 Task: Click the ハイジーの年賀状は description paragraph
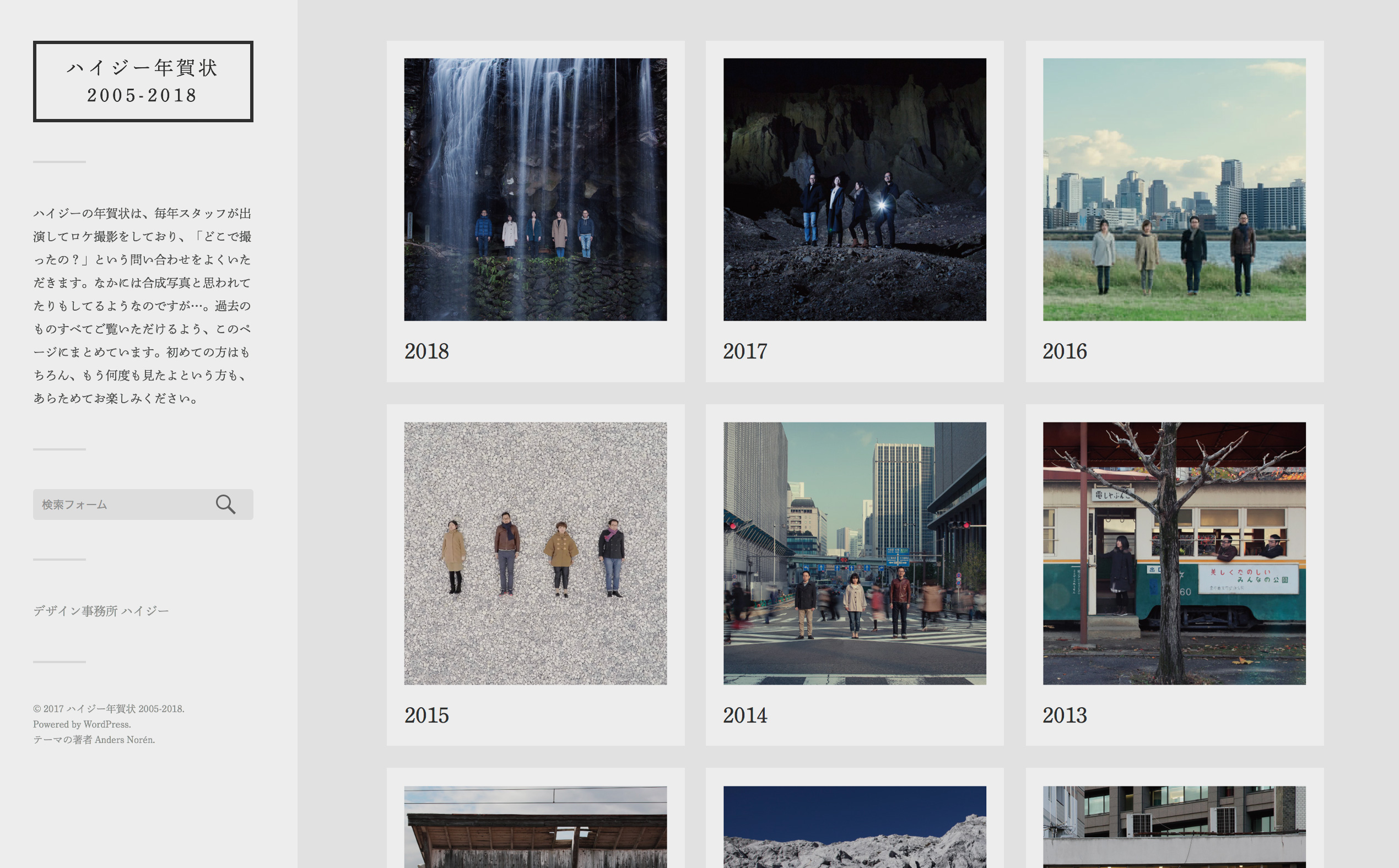[x=142, y=306]
